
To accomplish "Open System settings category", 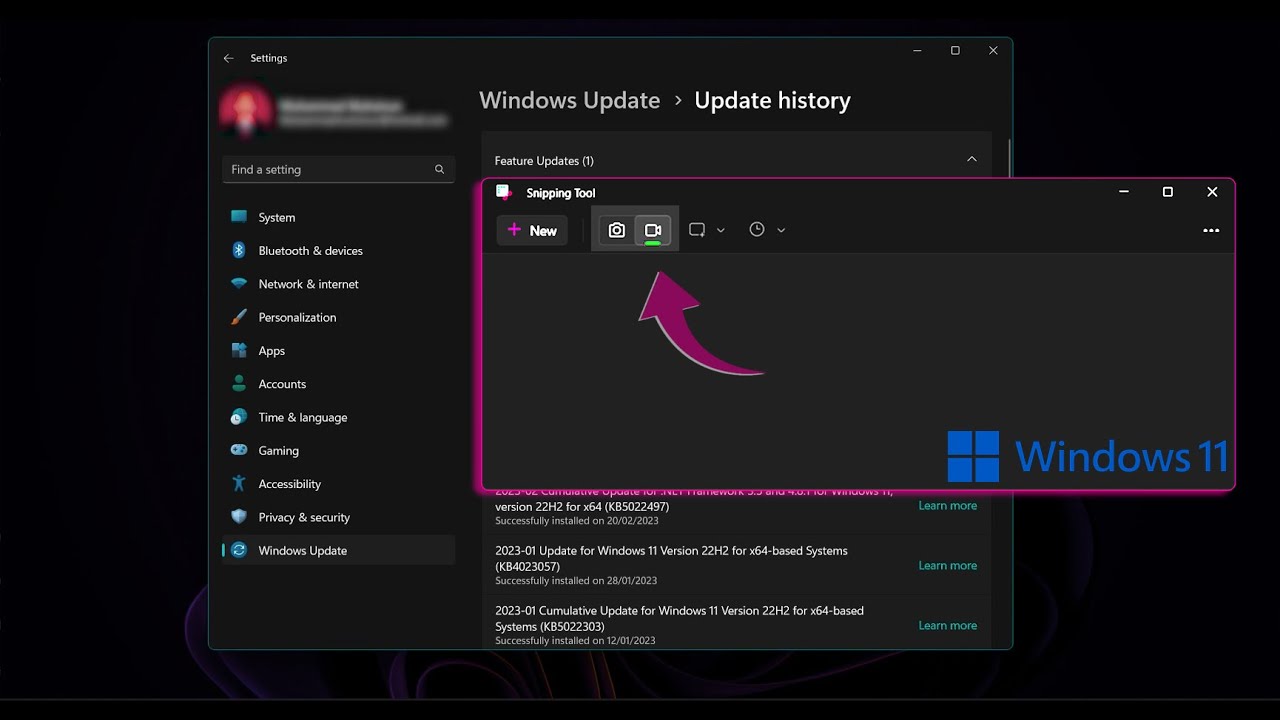I will tap(338, 217).
